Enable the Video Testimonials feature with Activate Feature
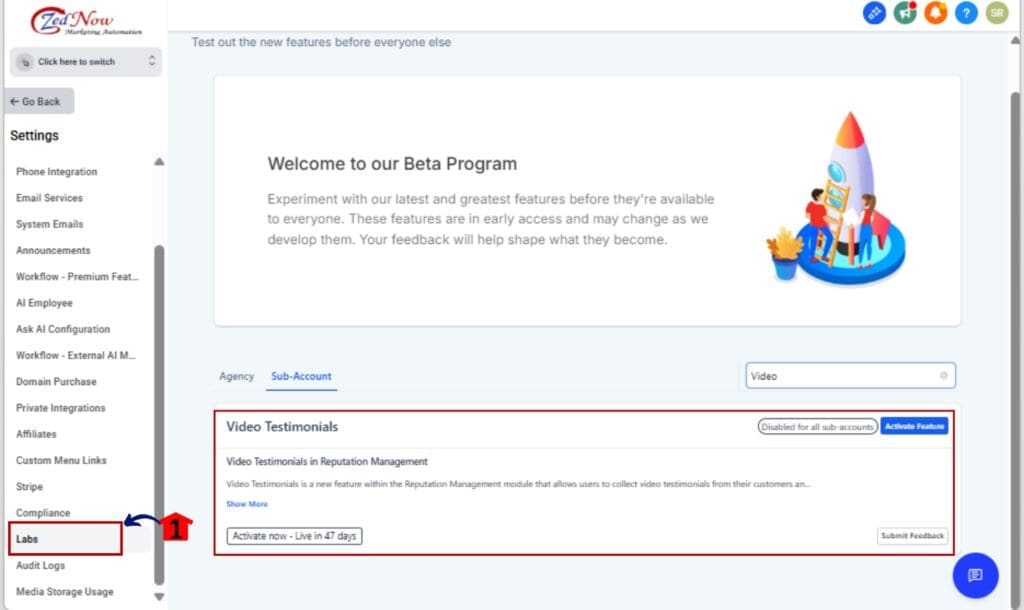The height and width of the screenshot is (610, 1024). [913, 425]
